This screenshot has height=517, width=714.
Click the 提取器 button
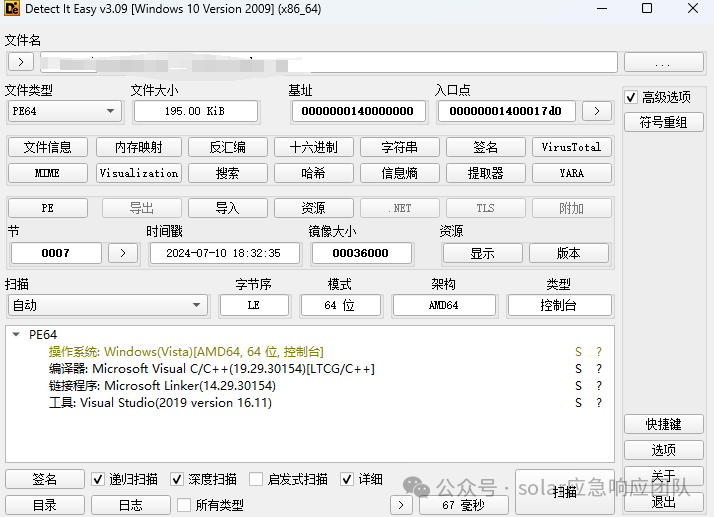[x=486, y=173]
